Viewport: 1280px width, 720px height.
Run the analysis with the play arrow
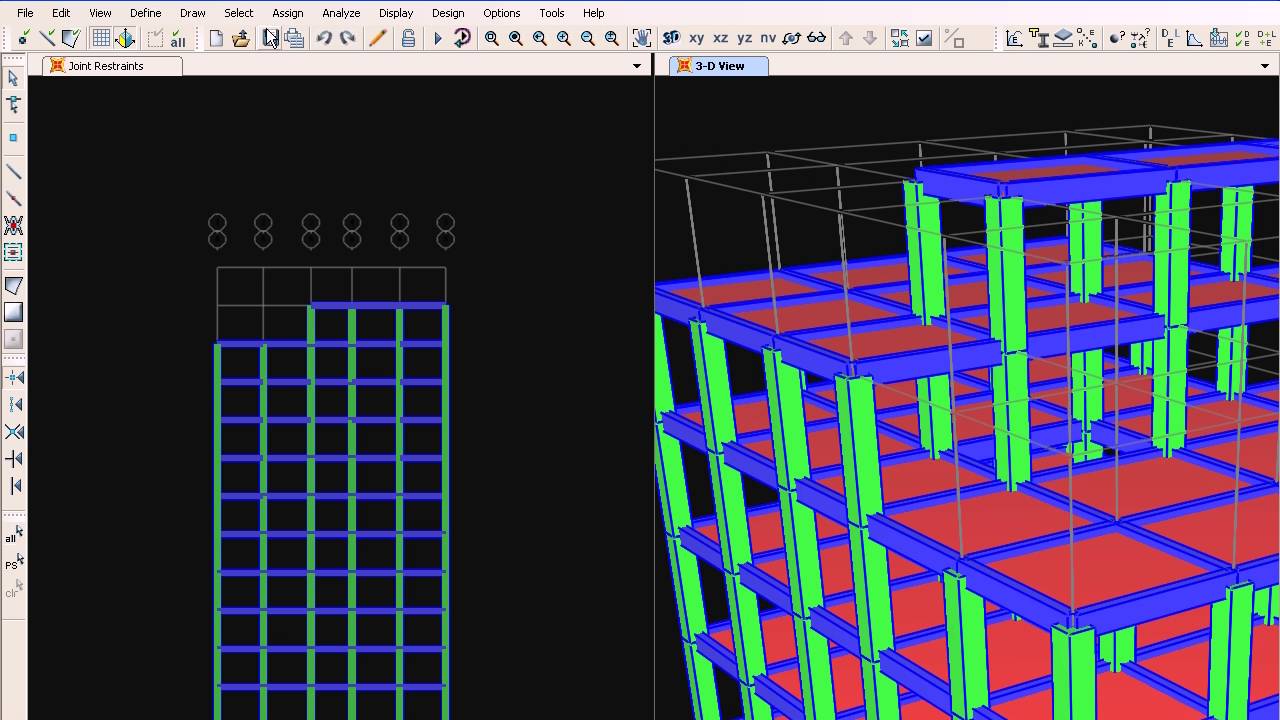(x=437, y=38)
